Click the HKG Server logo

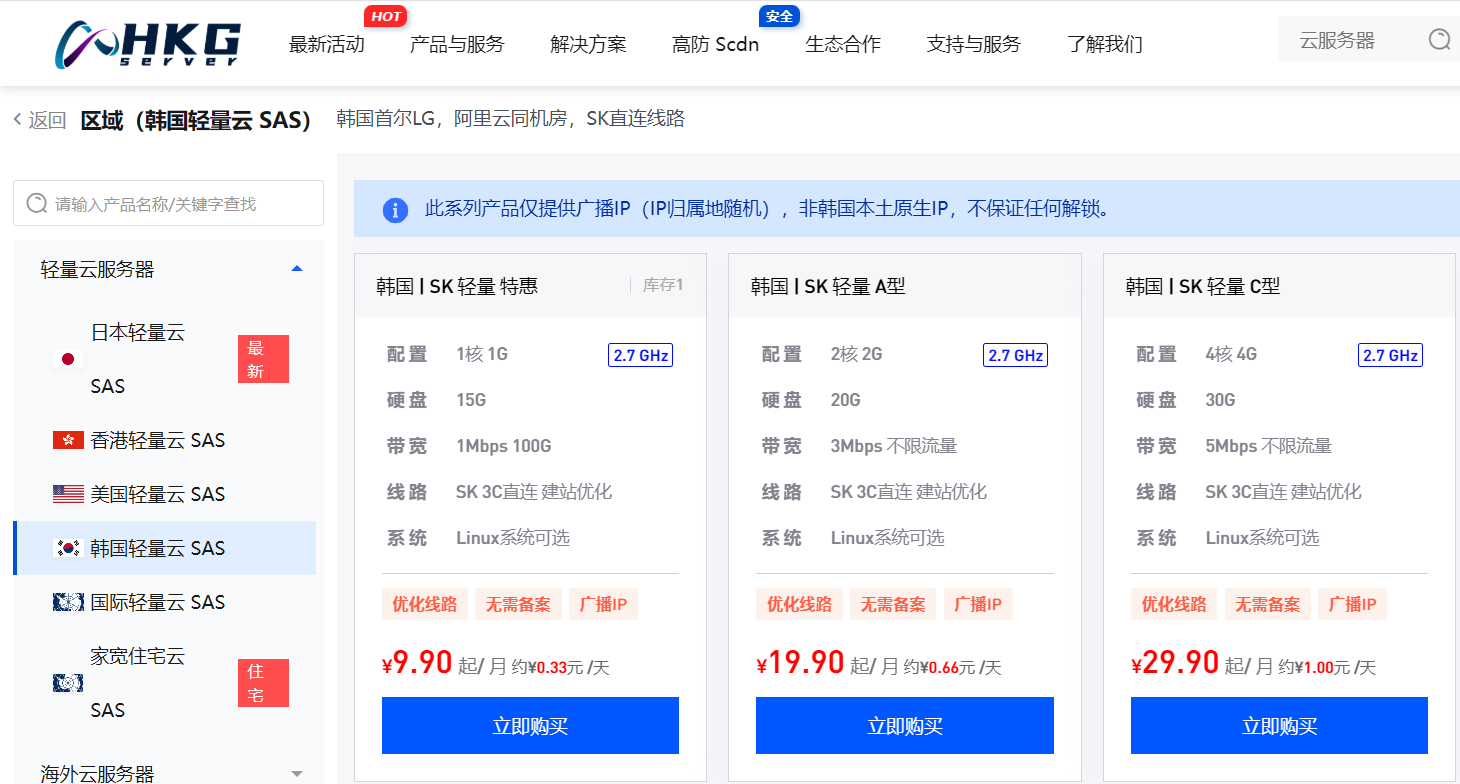coord(148,43)
